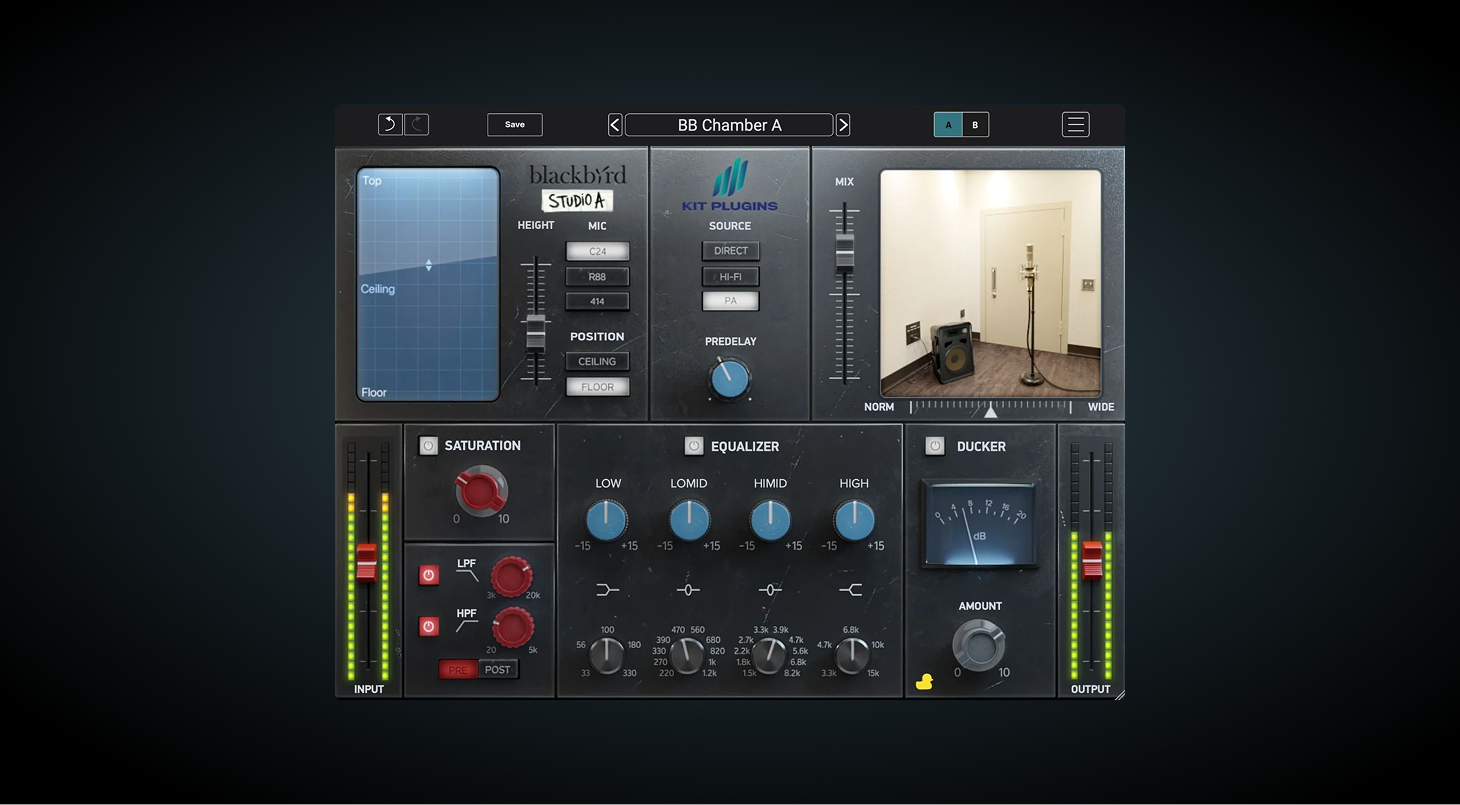This screenshot has width=1460, height=805.
Task: Select the 414 microphone
Action: click(x=597, y=301)
